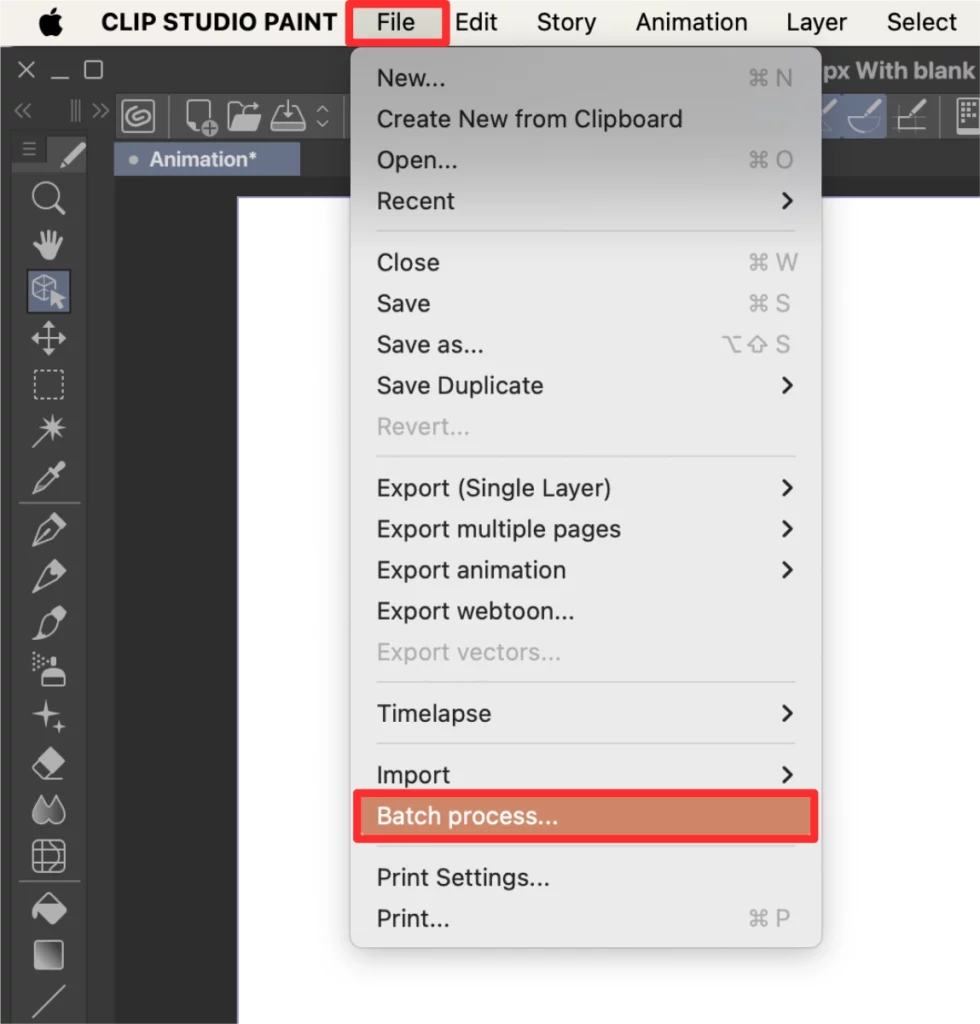Open the Apple menu
Screen dimensions: 980x1024
(50, 23)
